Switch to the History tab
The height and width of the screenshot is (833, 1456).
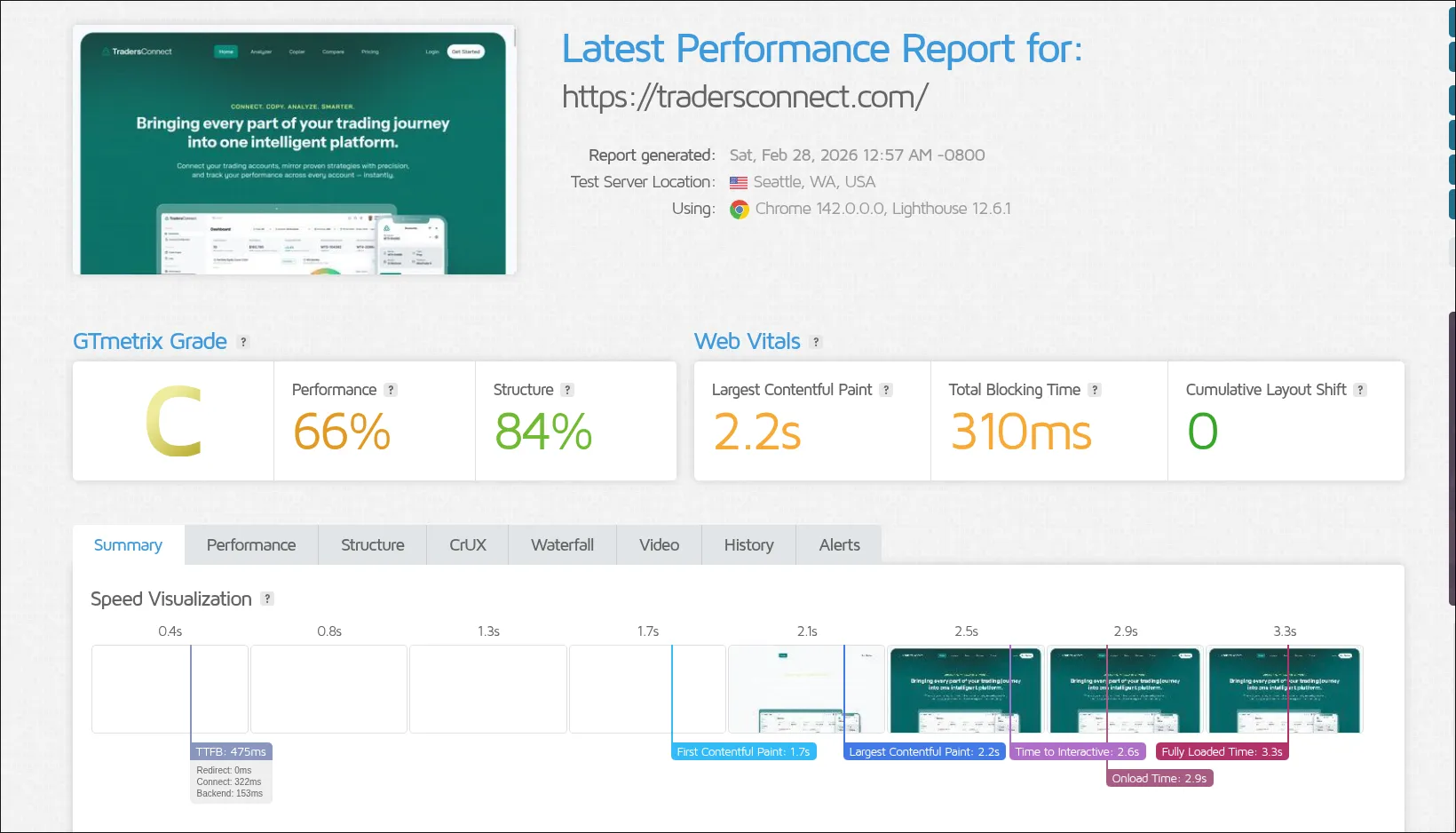pos(748,544)
